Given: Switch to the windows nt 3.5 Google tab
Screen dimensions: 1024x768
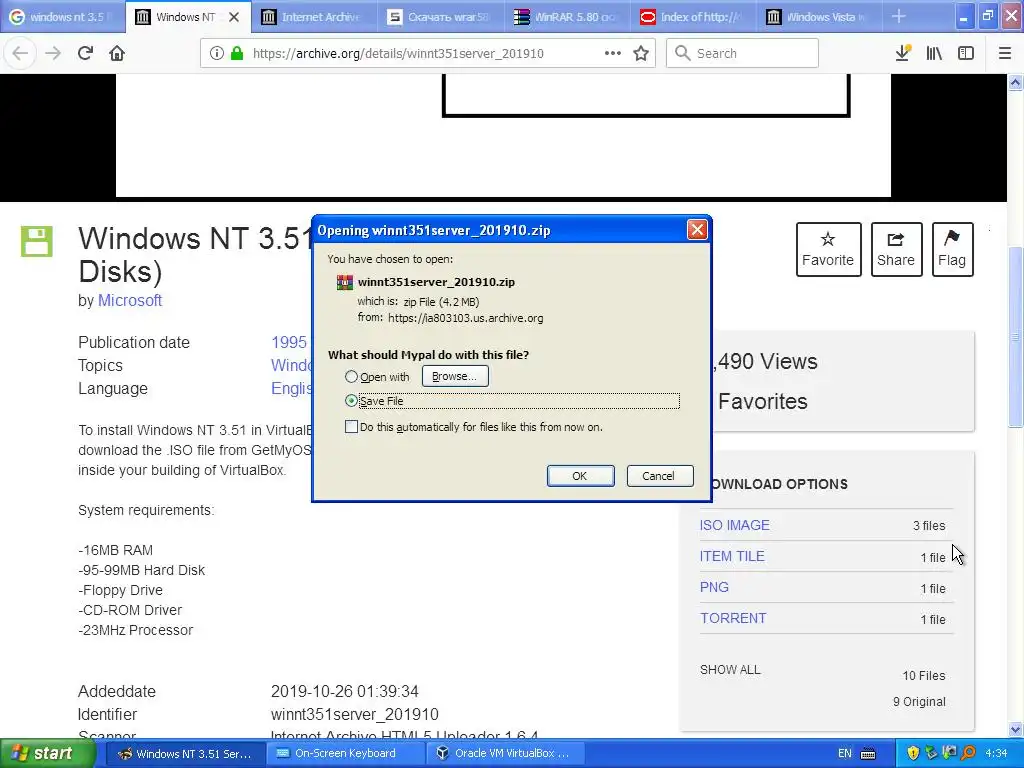Looking at the screenshot, I should [x=63, y=17].
